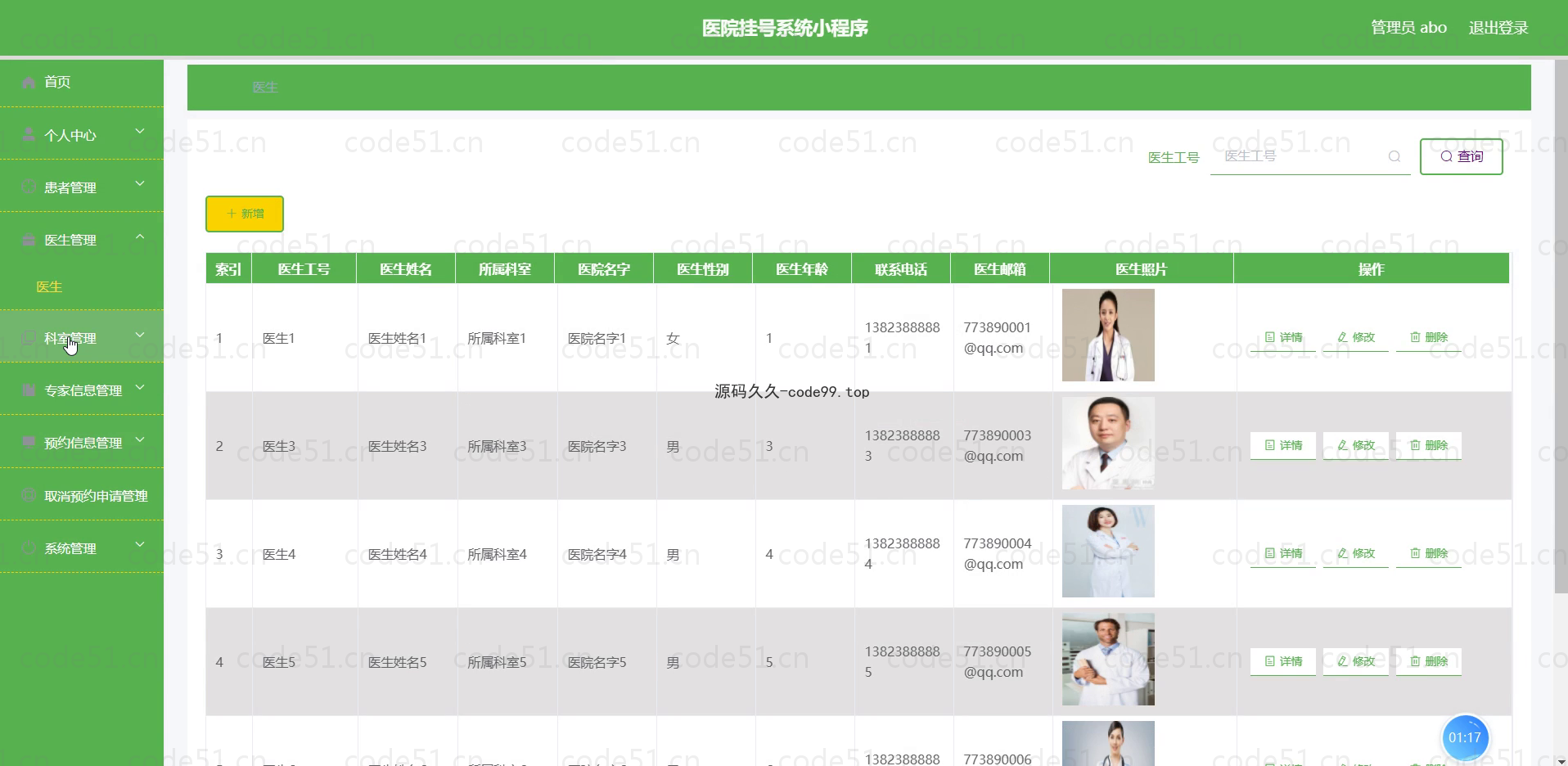Click the page's vertical scrollbar
The image size is (1568, 766).
tap(1561, 327)
